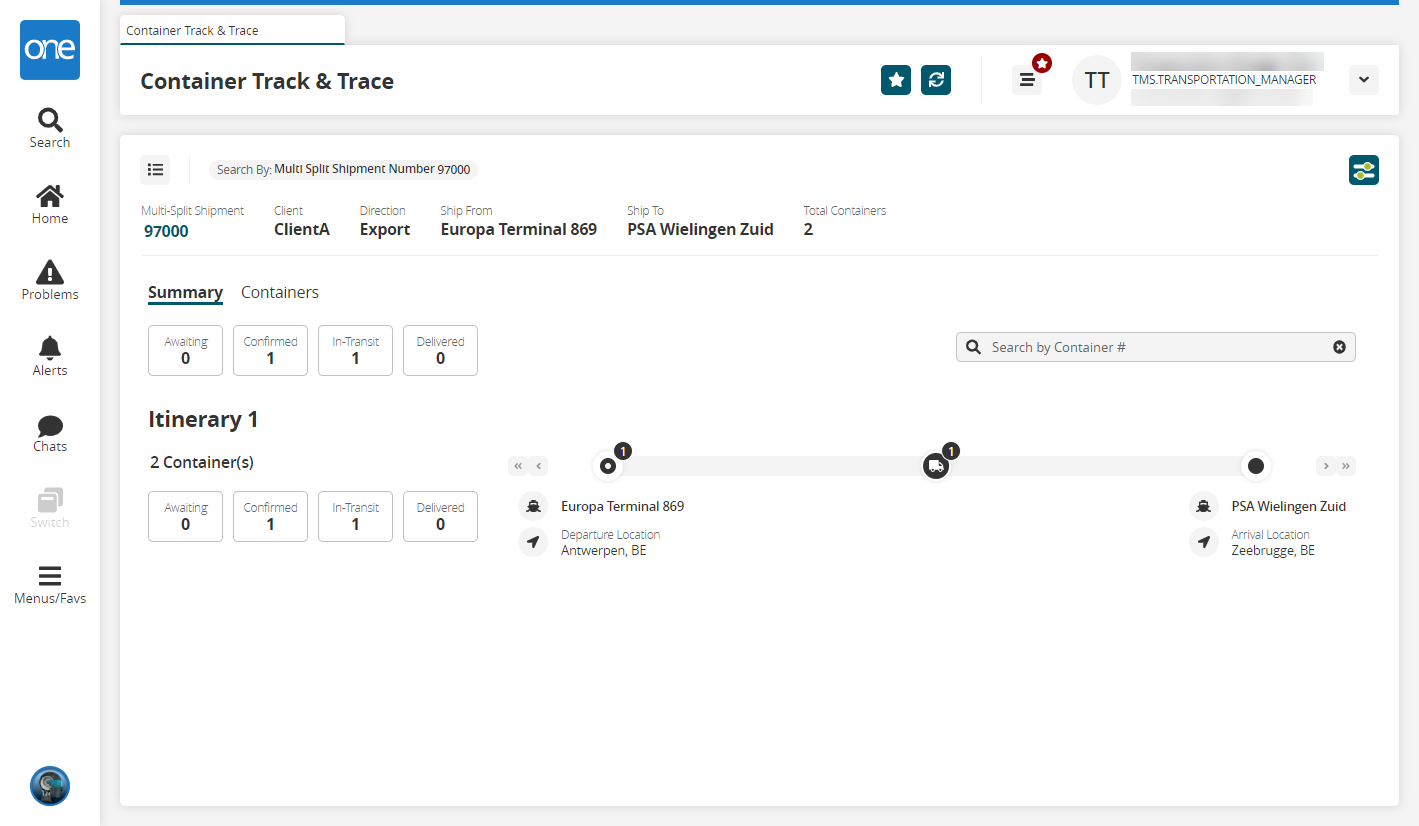Open the header menu with red star badge
This screenshot has height=826, width=1419.
coord(1027,80)
